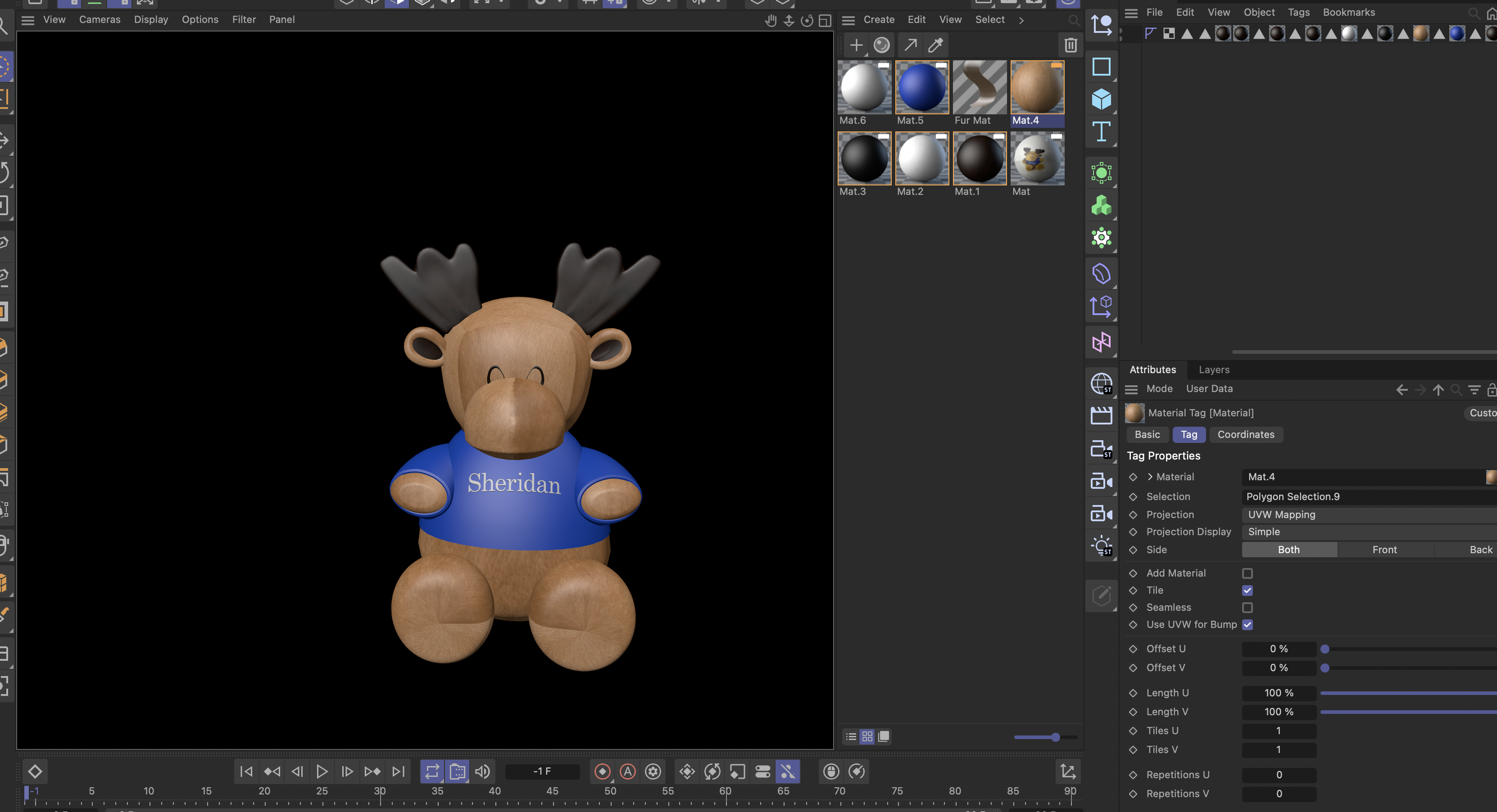
Task: Delete material using the trashcan icon
Action: point(1071,45)
